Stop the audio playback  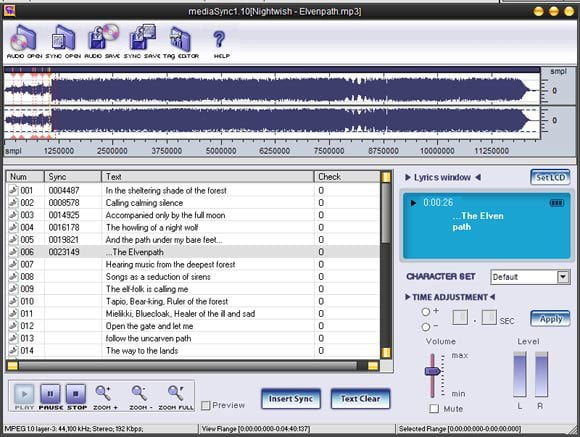click(76, 397)
